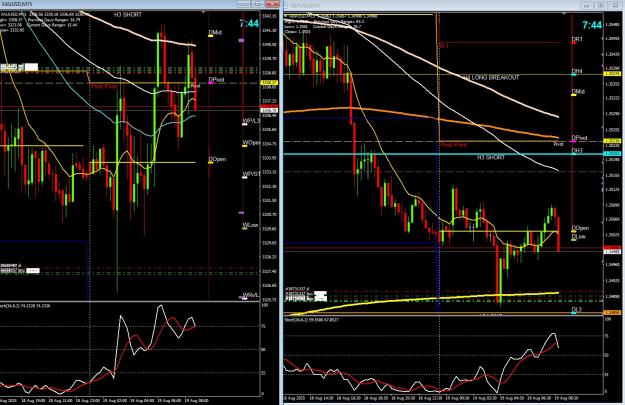625x405 pixels.
Task: Click the Stoch indicator label in XAUUSD subwindow
Action: point(25,306)
